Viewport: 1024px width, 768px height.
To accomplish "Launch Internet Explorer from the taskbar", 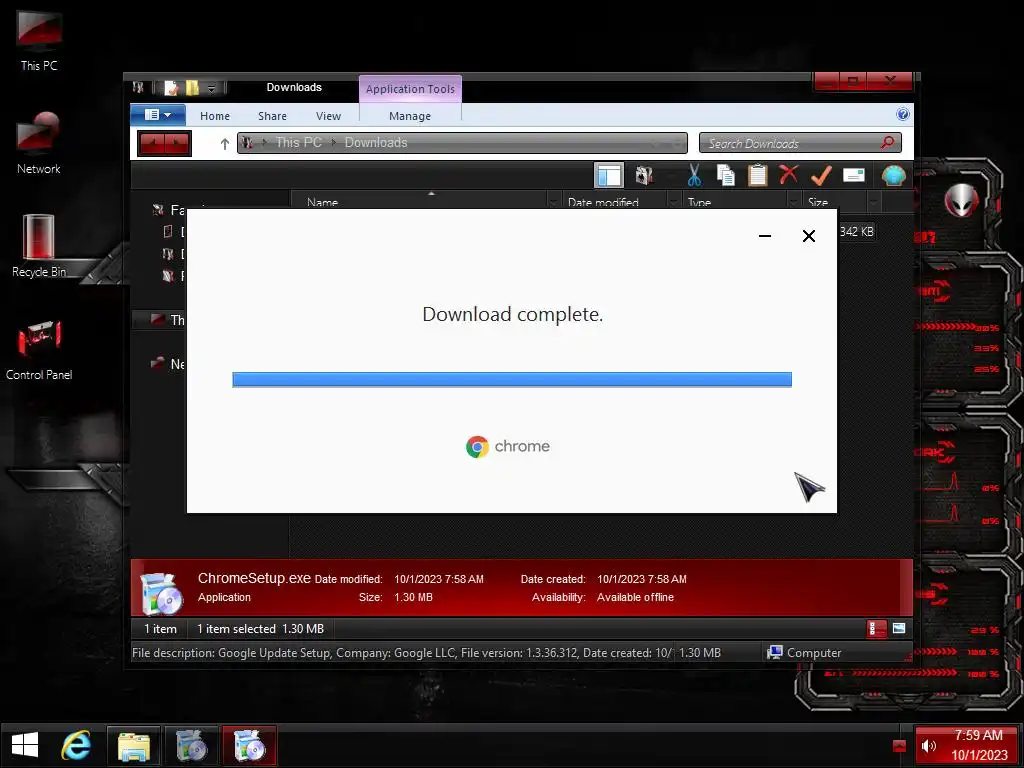I will 76,745.
